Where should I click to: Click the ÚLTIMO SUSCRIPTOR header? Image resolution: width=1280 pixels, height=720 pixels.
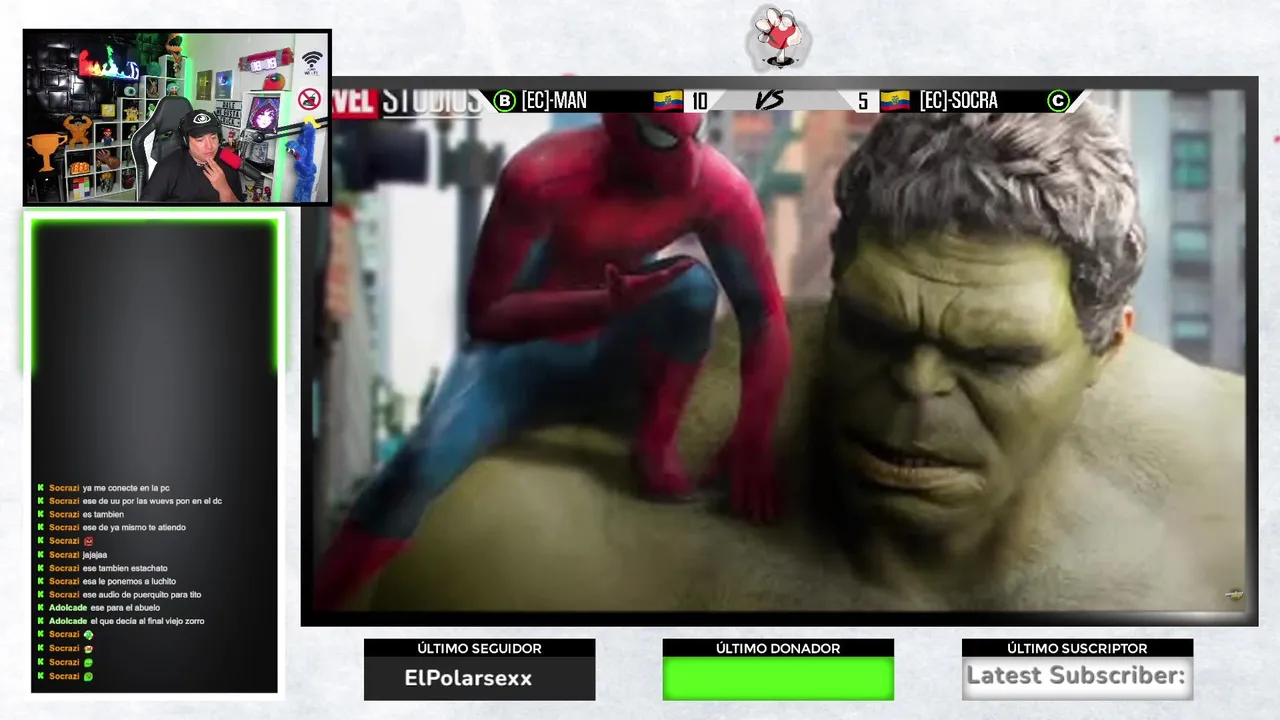(1077, 648)
